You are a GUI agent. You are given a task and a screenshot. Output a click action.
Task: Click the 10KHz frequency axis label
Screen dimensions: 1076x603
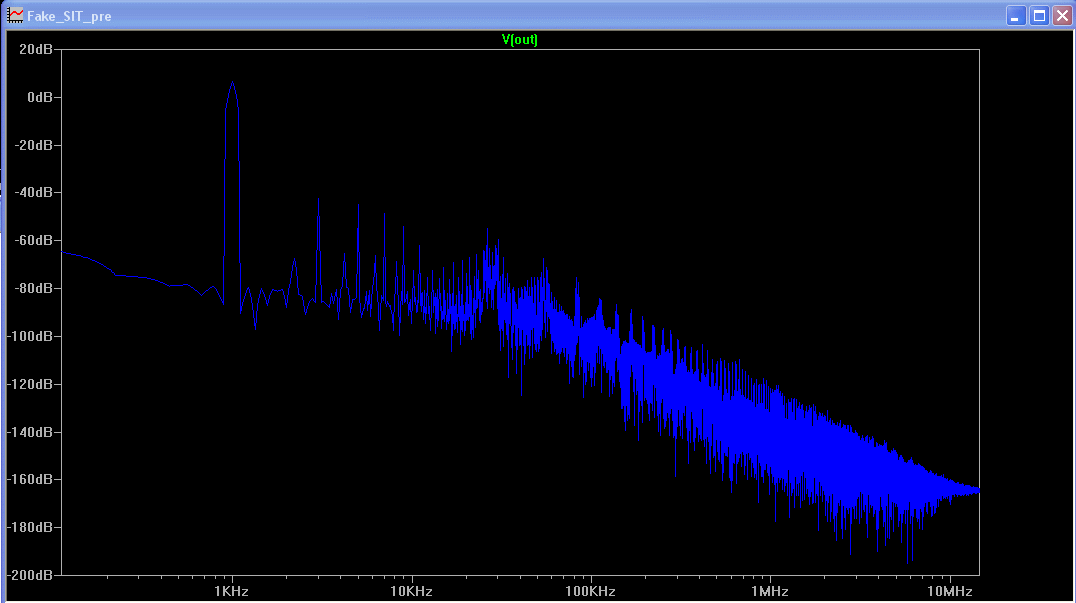(411, 591)
